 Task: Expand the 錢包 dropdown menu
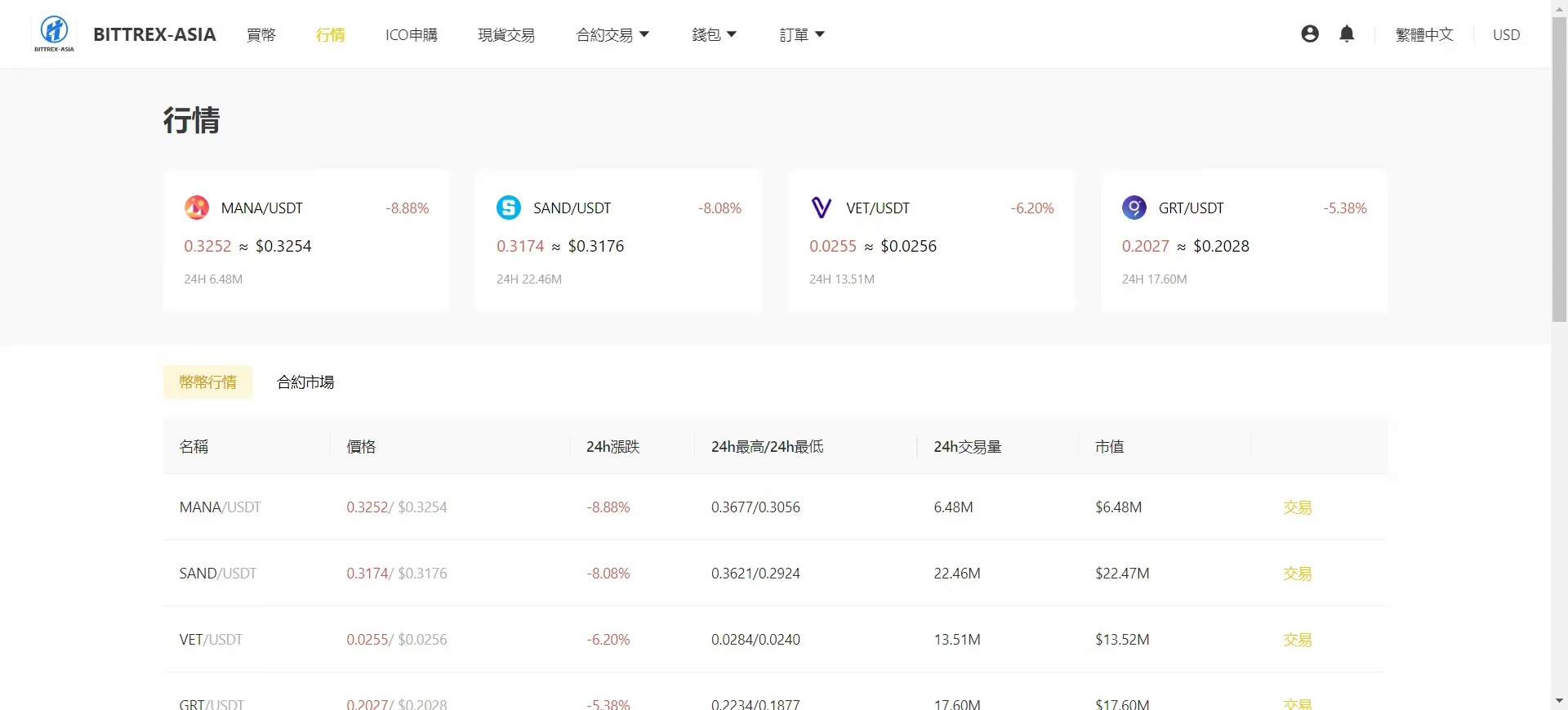point(714,34)
